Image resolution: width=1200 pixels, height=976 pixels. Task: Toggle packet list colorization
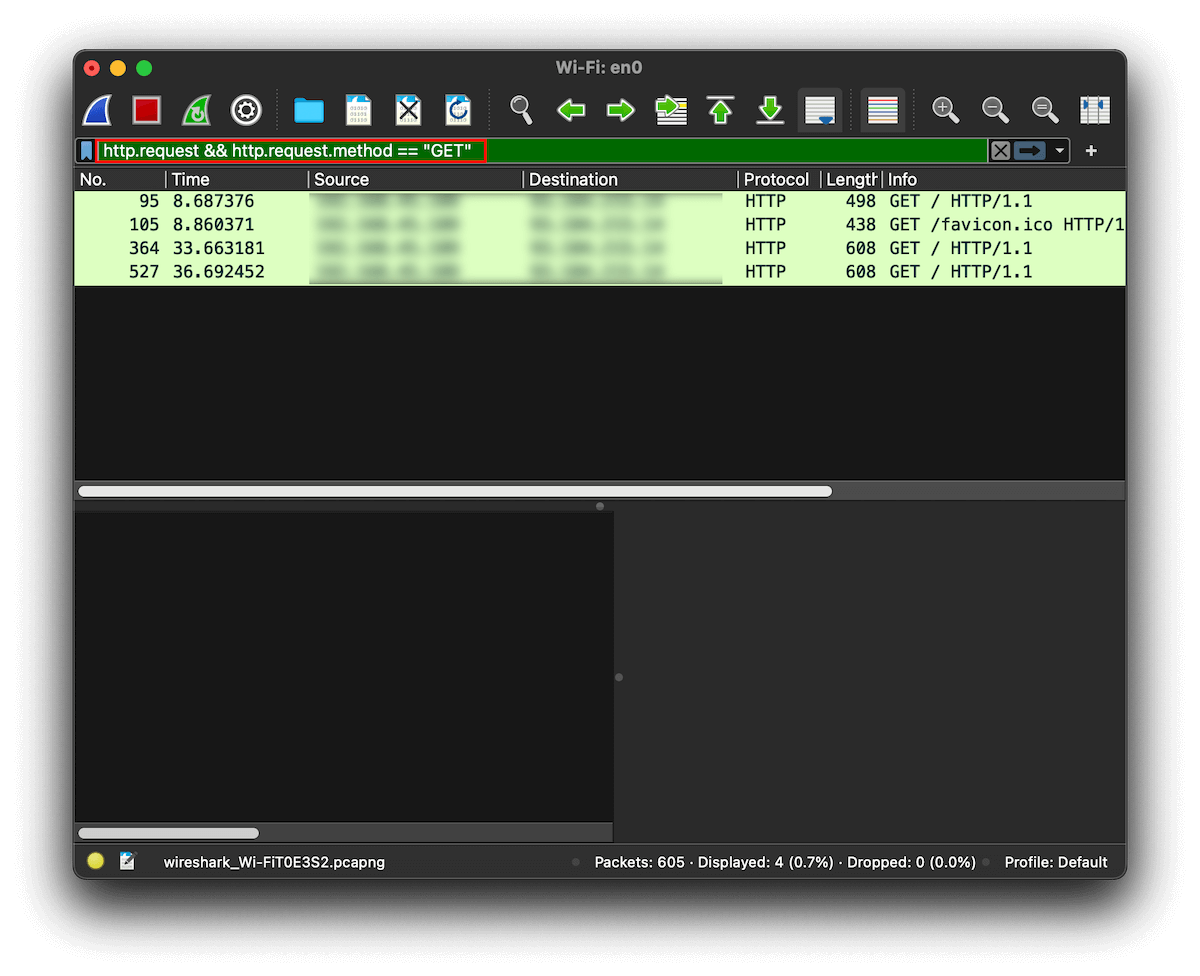[x=882, y=110]
